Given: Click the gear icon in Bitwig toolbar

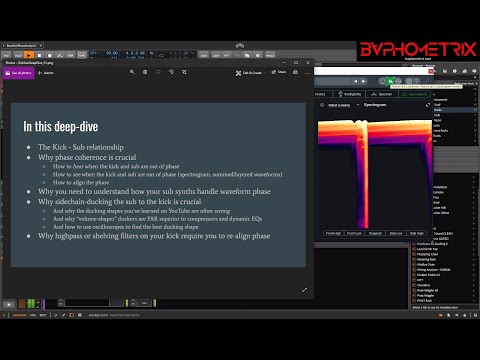Looking at the screenshot, I should coord(258,55).
